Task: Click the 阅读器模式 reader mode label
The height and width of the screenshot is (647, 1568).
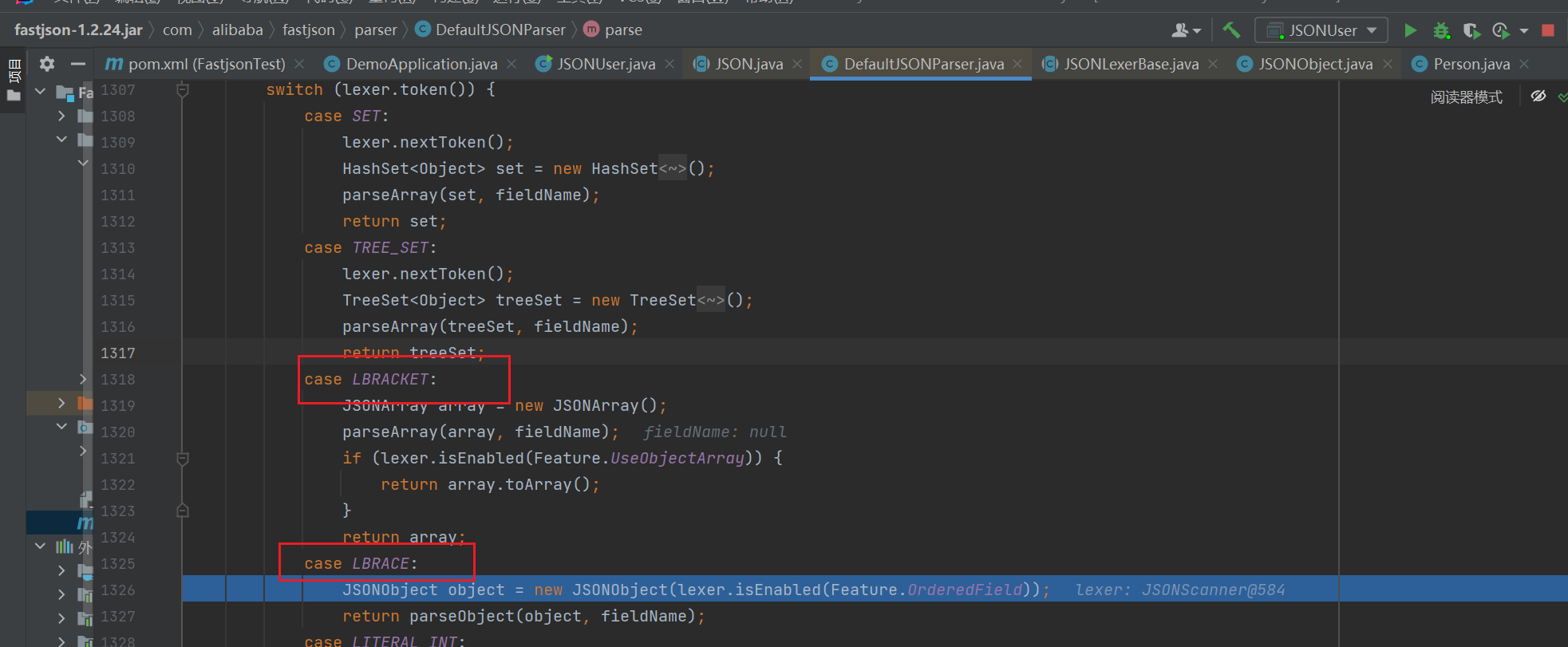Action: click(1466, 97)
